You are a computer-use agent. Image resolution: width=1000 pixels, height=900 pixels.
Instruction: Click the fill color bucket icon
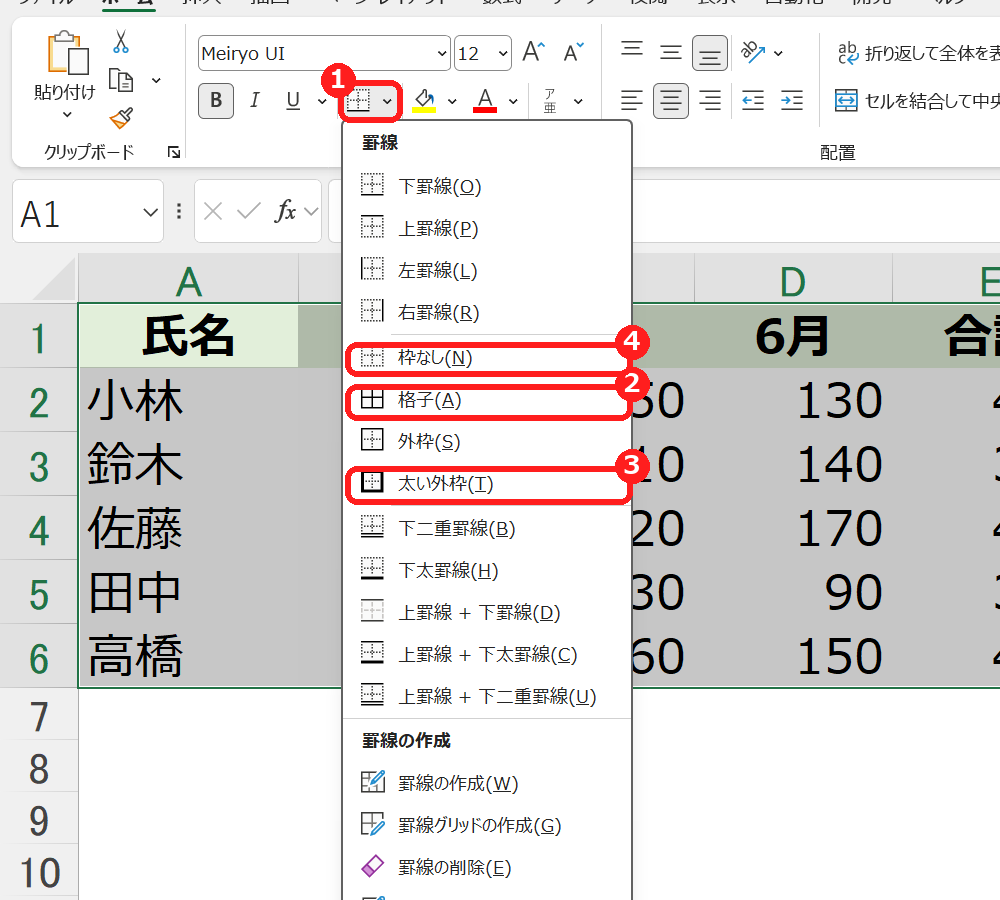pyautogui.click(x=424, y=101)
